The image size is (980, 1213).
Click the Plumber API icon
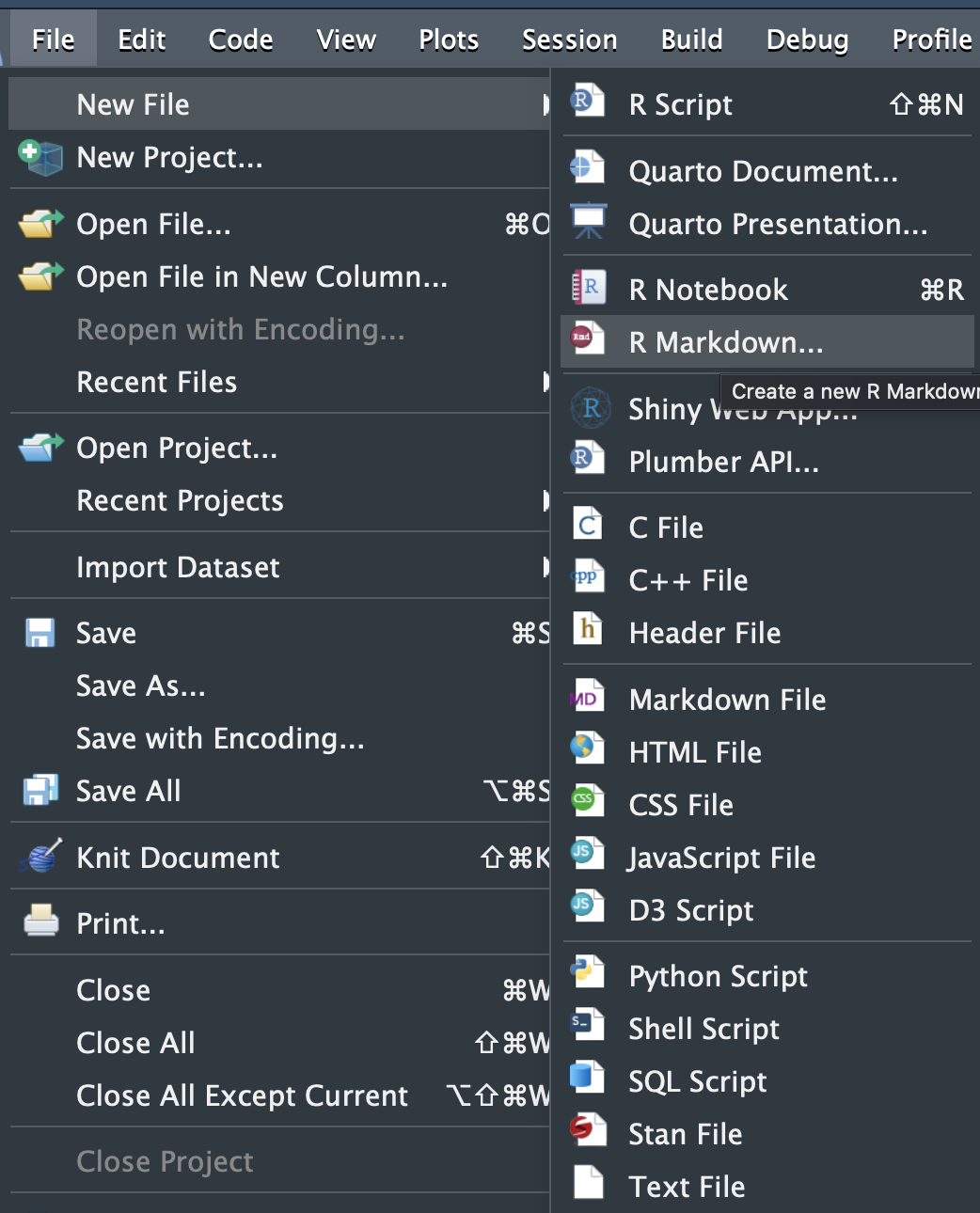point(588,458)
